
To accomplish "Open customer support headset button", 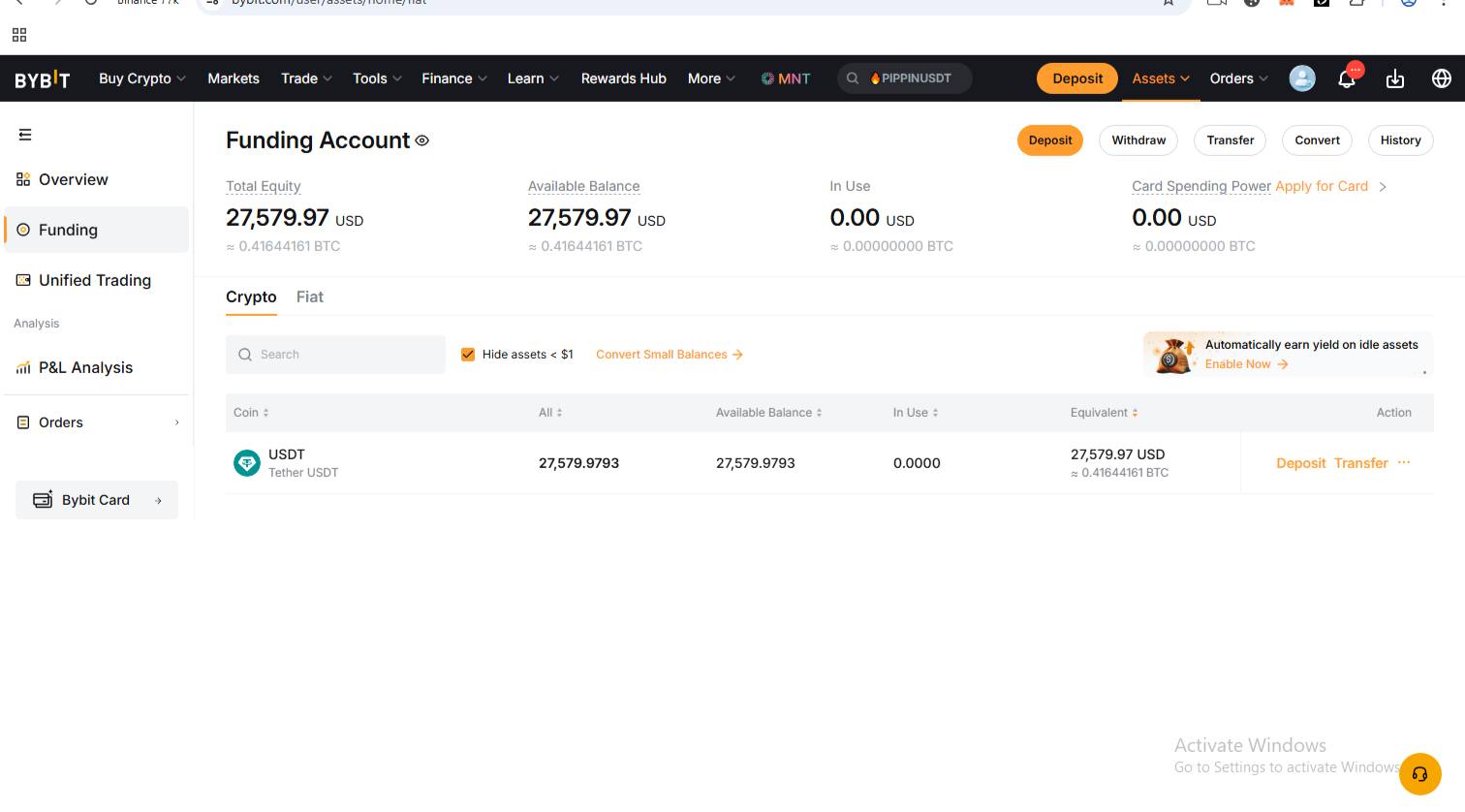I will point(1420,774).
